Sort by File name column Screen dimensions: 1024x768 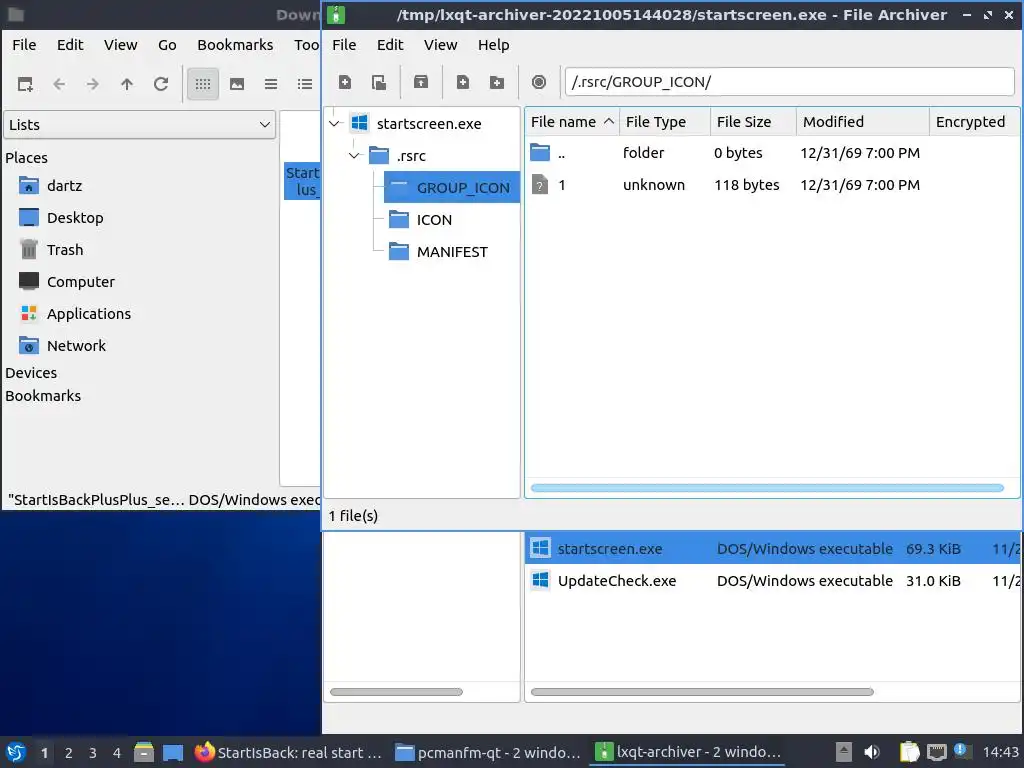pyautogui.click(x=572, y=122)
